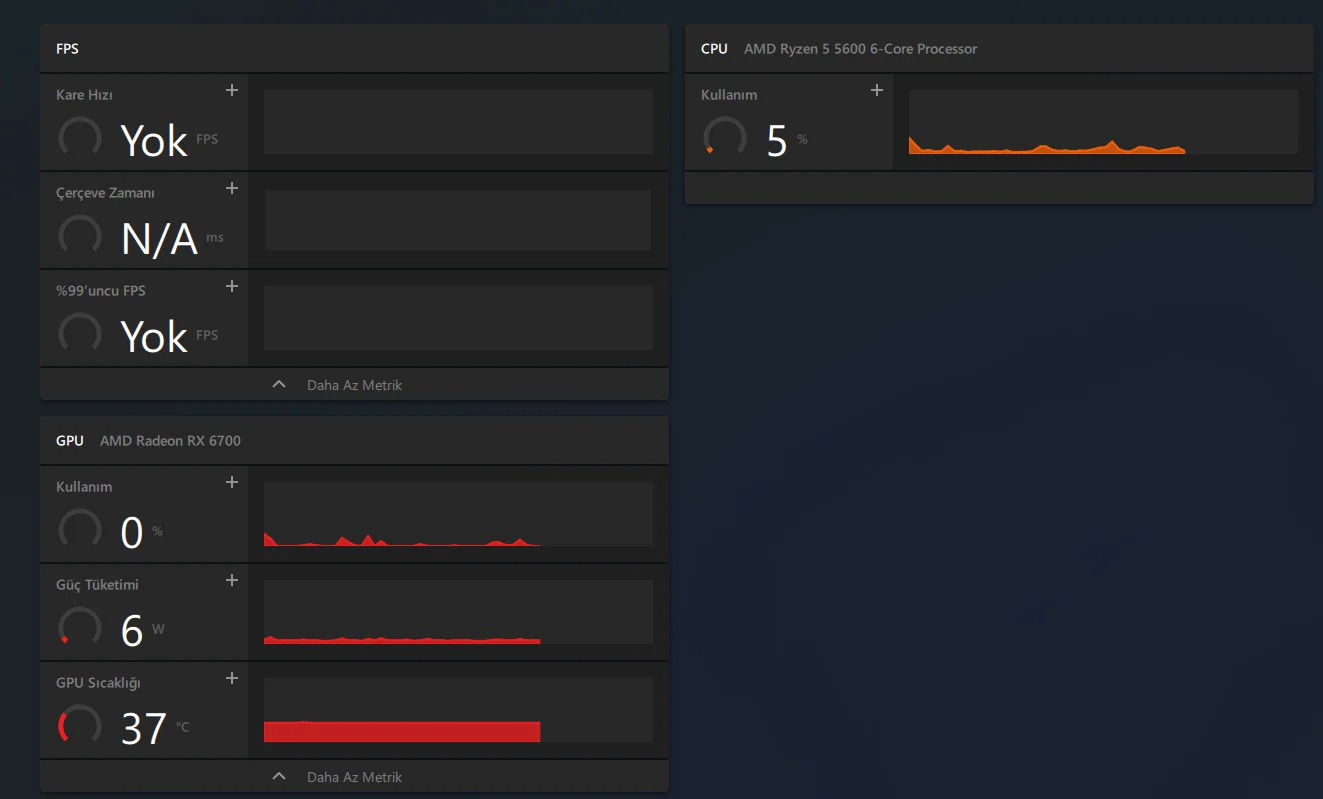Select the Kare Hızı gauge dial
The width and height of the screenshot is (1323, 799).
pyautogui.click(x=80, y=138)
